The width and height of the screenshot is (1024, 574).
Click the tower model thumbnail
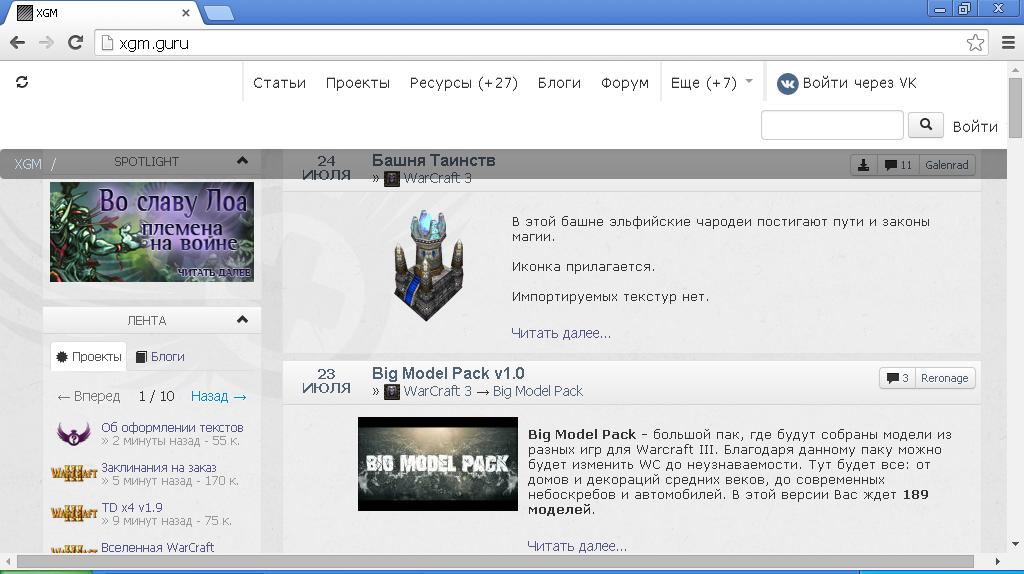(429, 265)
